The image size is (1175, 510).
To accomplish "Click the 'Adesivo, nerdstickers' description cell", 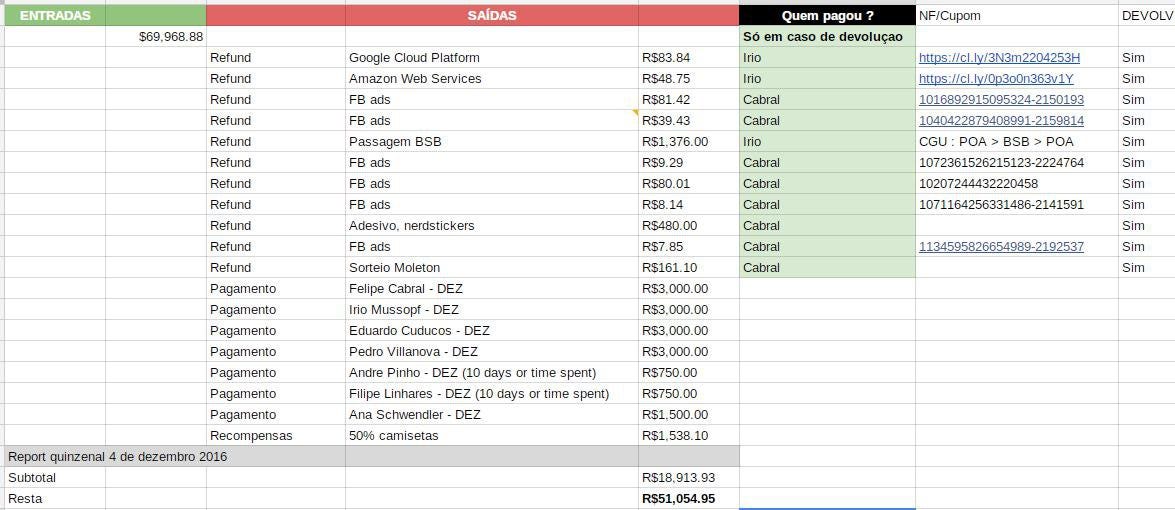I will point(491,226).
